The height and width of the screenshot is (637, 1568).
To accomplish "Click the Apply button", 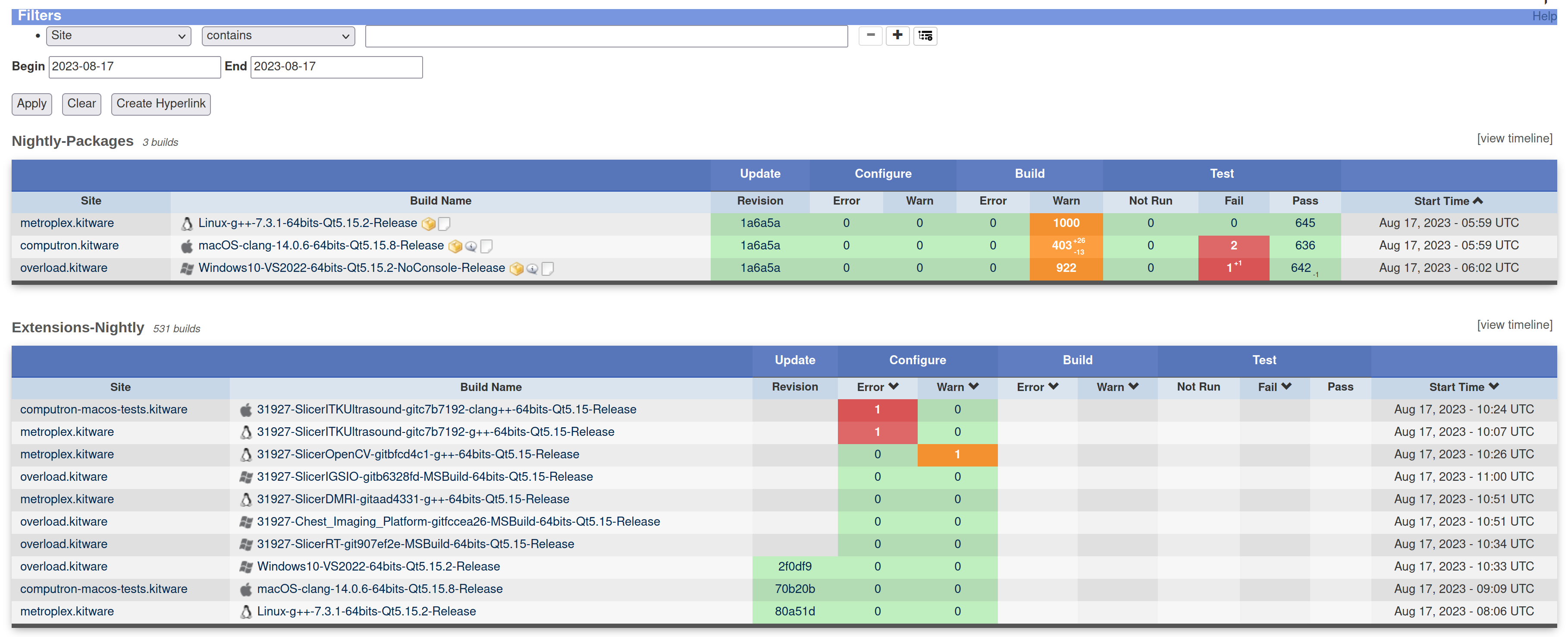I will tap(31, 104).
